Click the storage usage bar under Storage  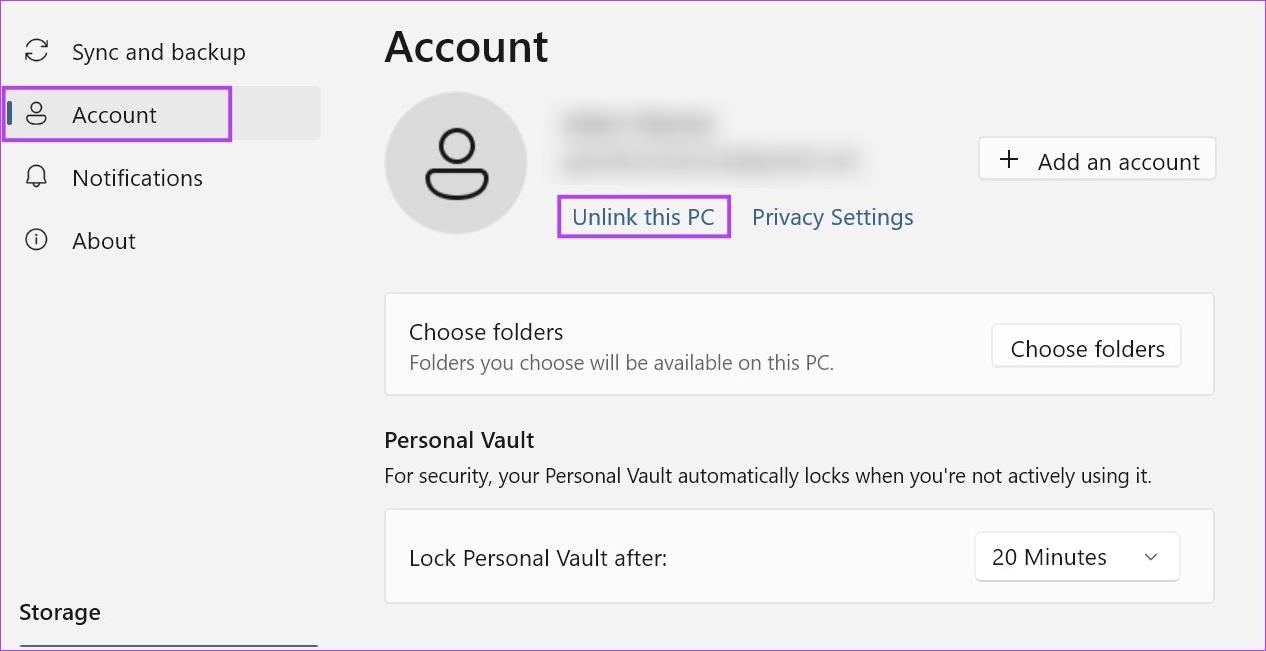168,645
